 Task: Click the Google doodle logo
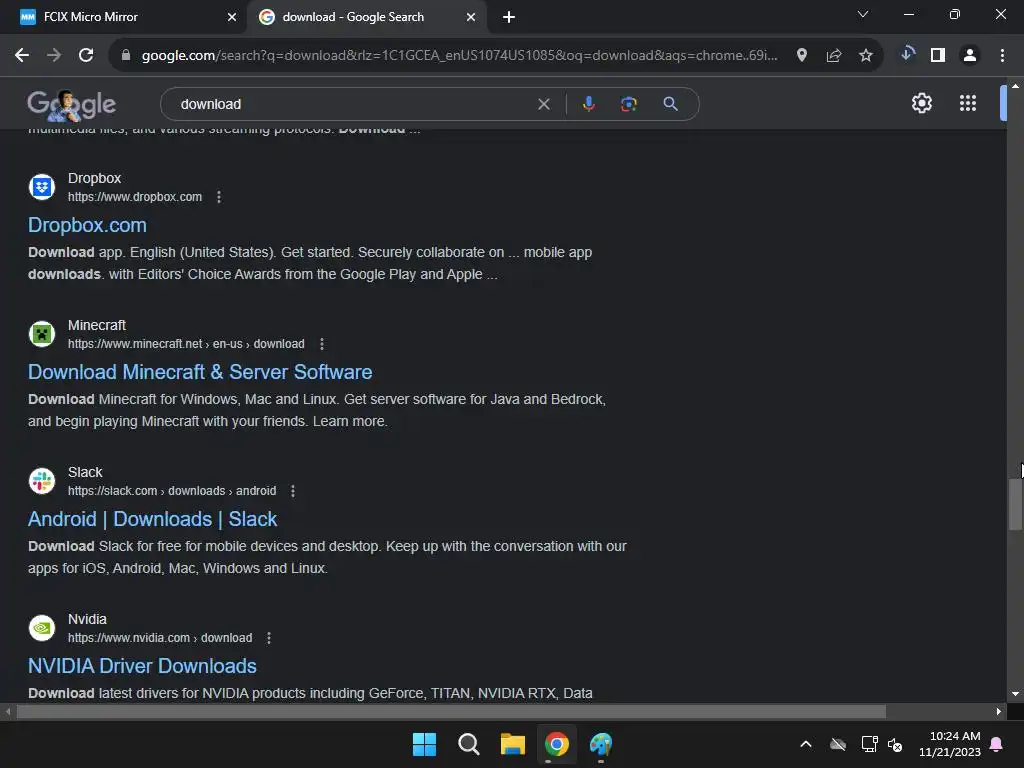[71, 104]
